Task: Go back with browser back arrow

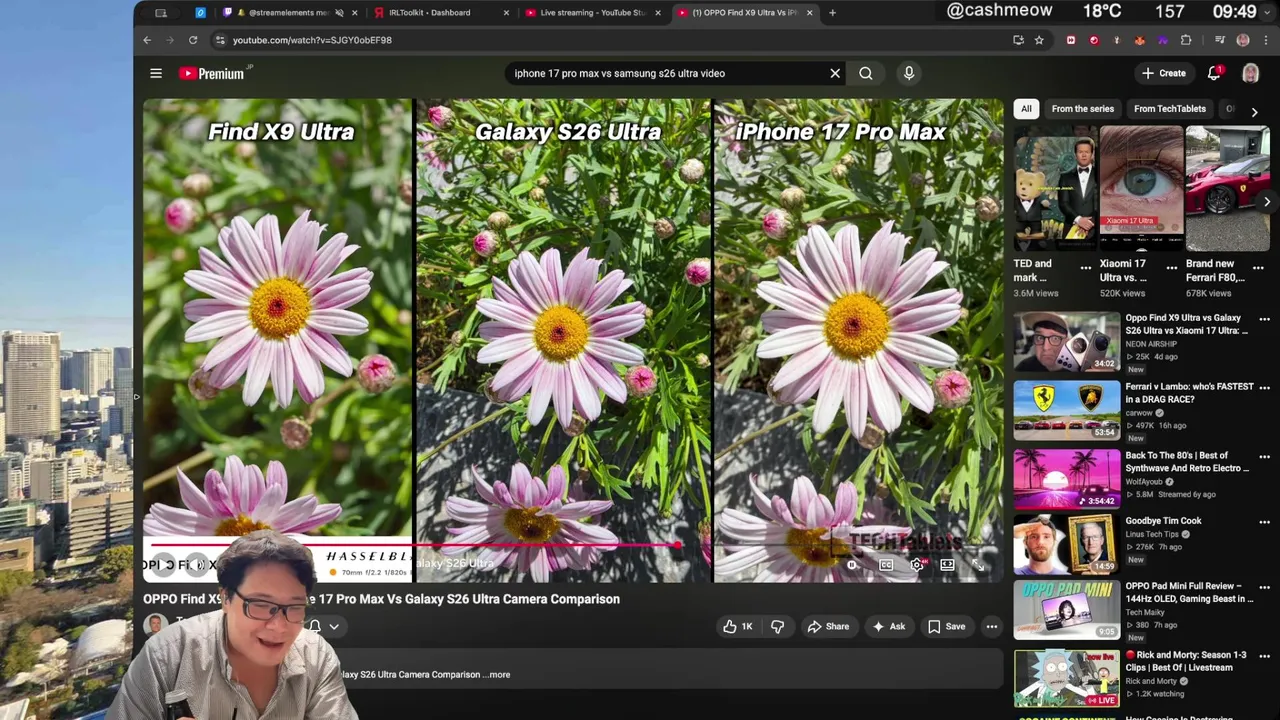Action: (147, 40)
